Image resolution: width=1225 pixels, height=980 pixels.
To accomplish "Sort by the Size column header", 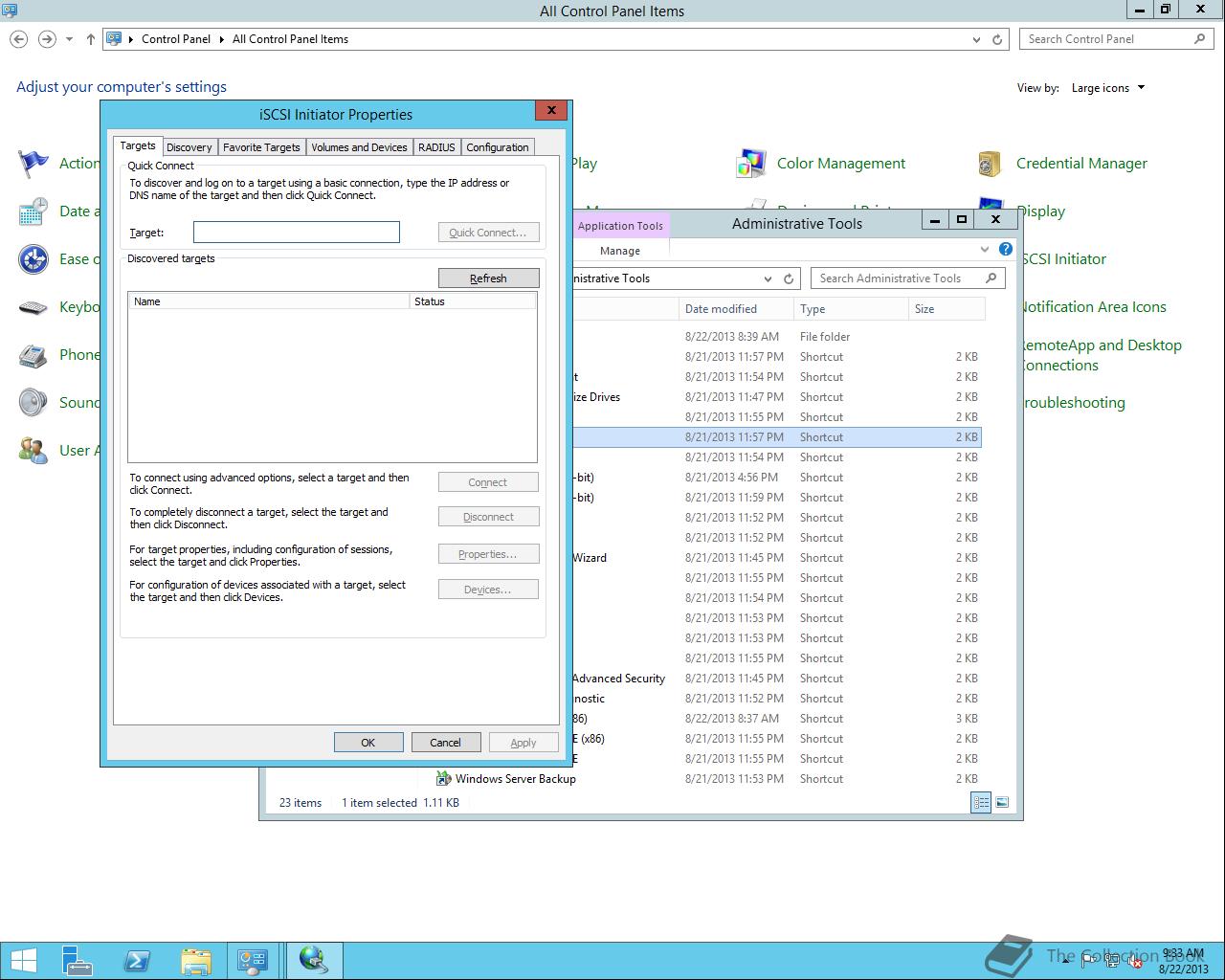I will pyautogui.click(x=947, y=309).
